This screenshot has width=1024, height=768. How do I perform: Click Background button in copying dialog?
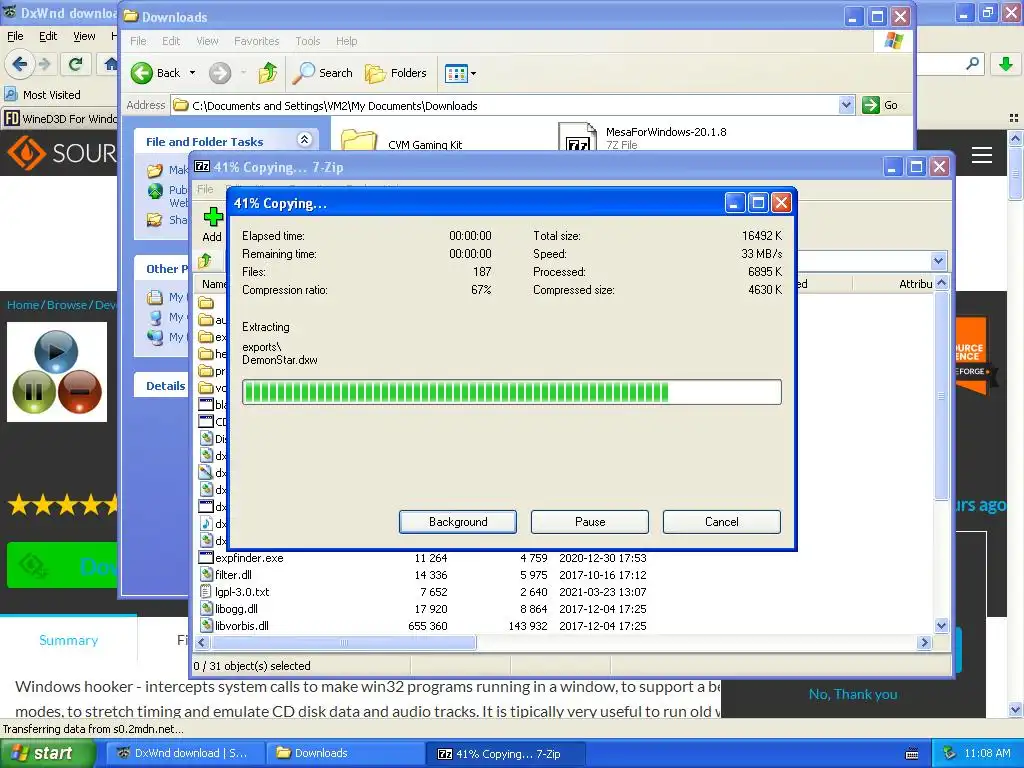pos(458,522)
